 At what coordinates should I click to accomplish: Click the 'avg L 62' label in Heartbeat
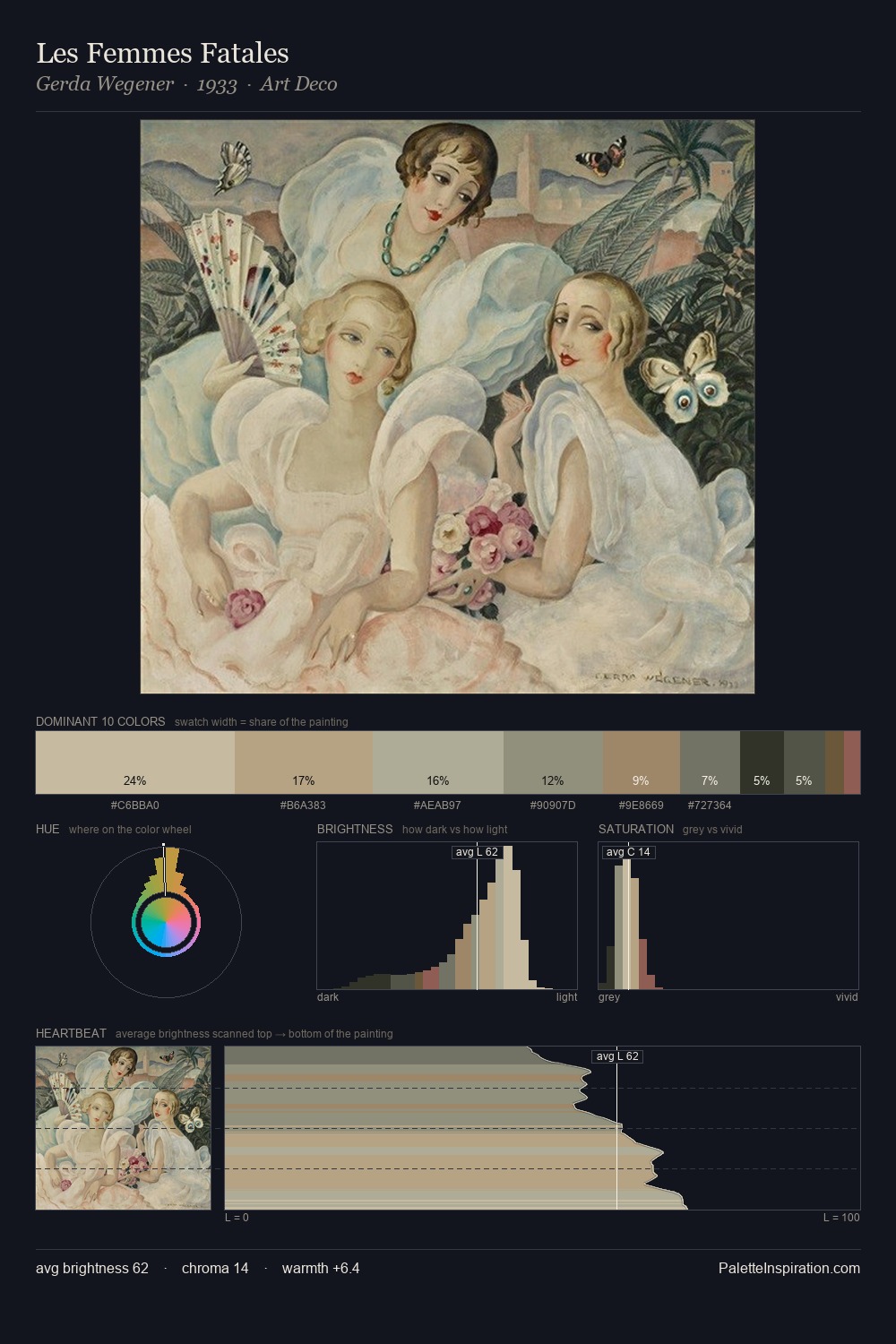point(617,1056)
